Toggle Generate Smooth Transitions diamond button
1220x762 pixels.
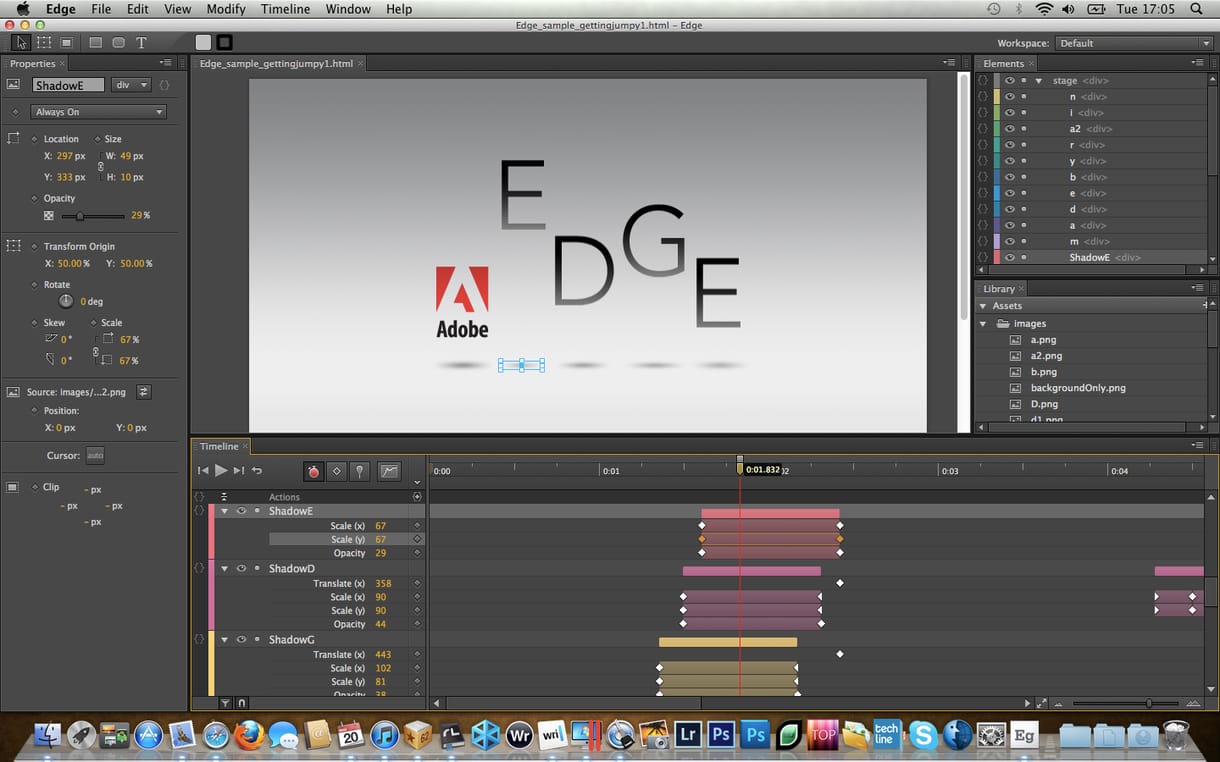point(337,471)
